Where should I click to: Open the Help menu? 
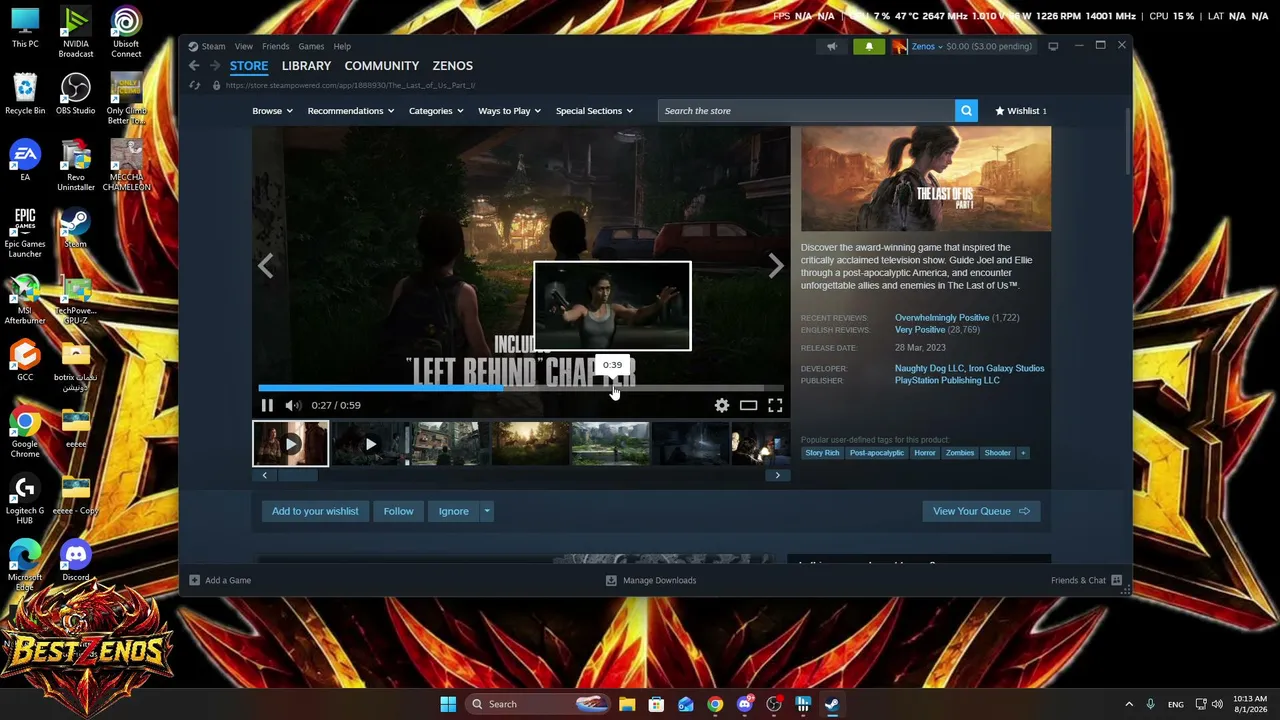pyautogui.click(x=342, y=46)
